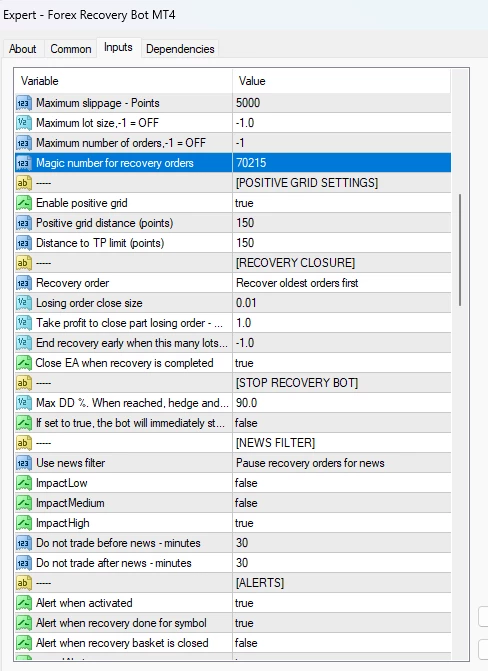Click the [POSITIVE GRID SETTINGS] text
Screen dimensions: 488x671
tap(307, 183)
